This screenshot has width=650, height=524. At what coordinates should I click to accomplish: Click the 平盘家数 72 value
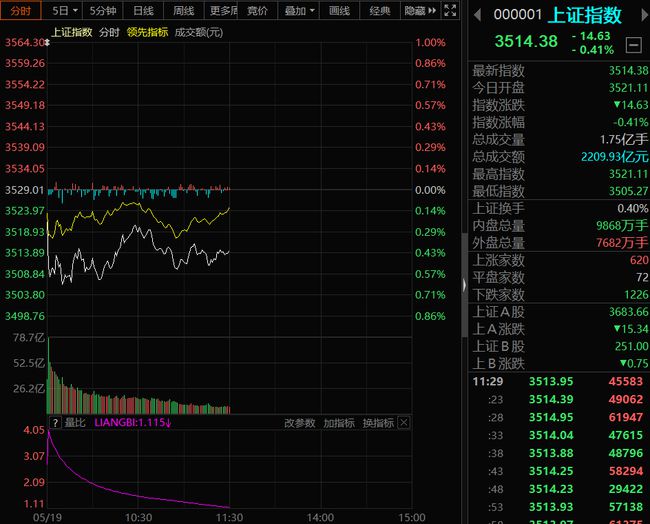642,277
